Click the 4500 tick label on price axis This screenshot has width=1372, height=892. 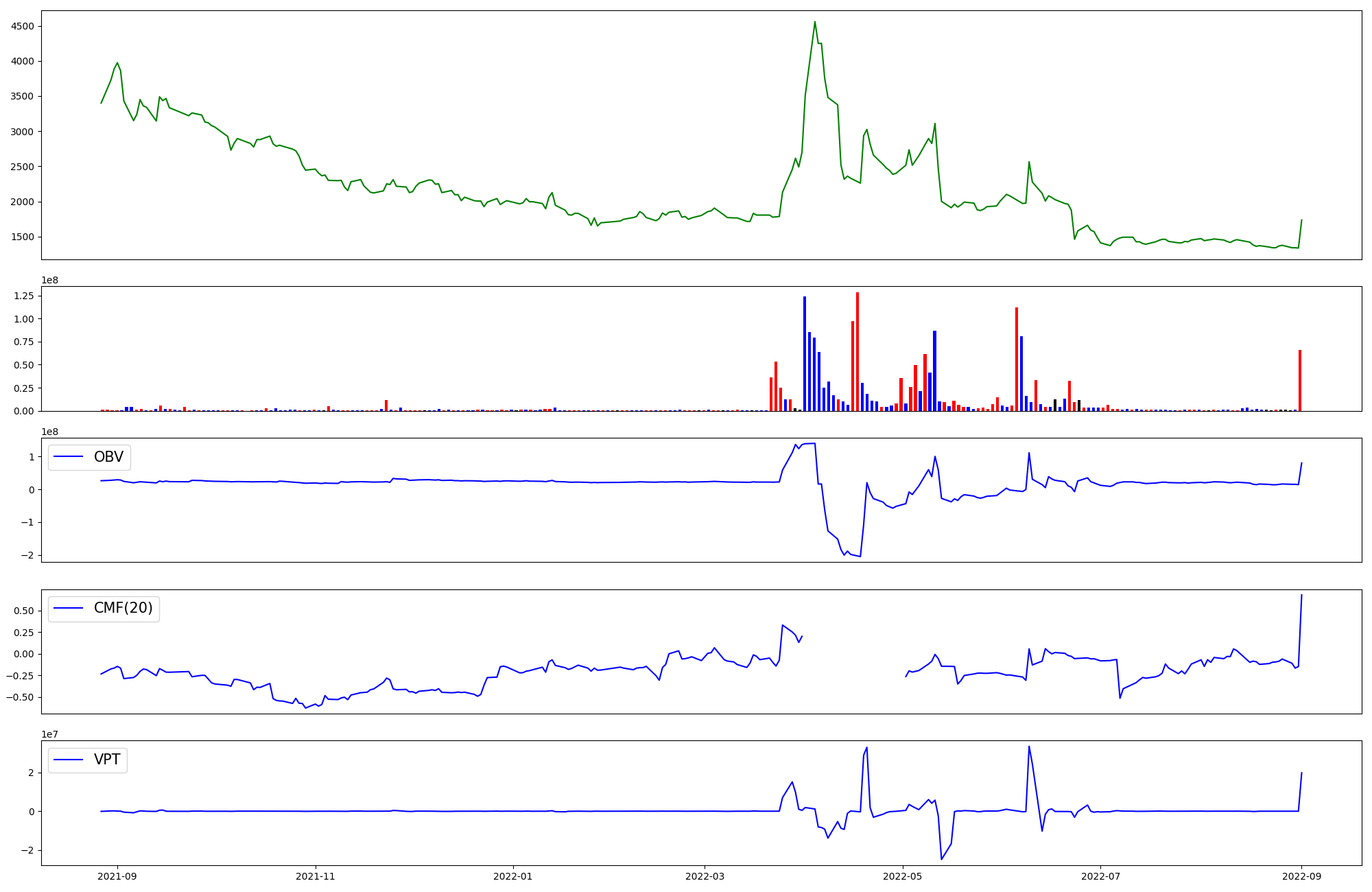click(x=23, y=27)
